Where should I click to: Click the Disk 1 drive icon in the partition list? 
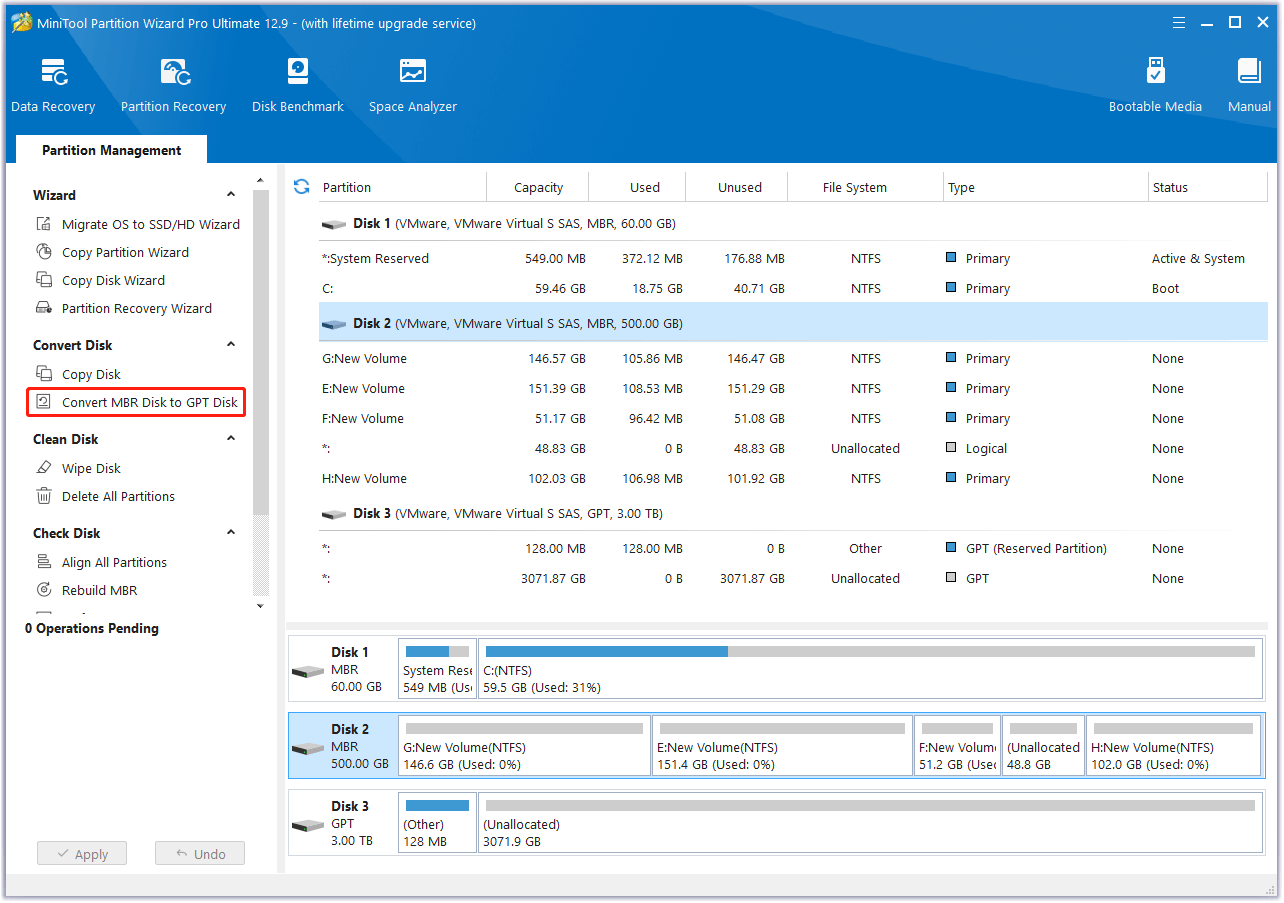[334, 224]
